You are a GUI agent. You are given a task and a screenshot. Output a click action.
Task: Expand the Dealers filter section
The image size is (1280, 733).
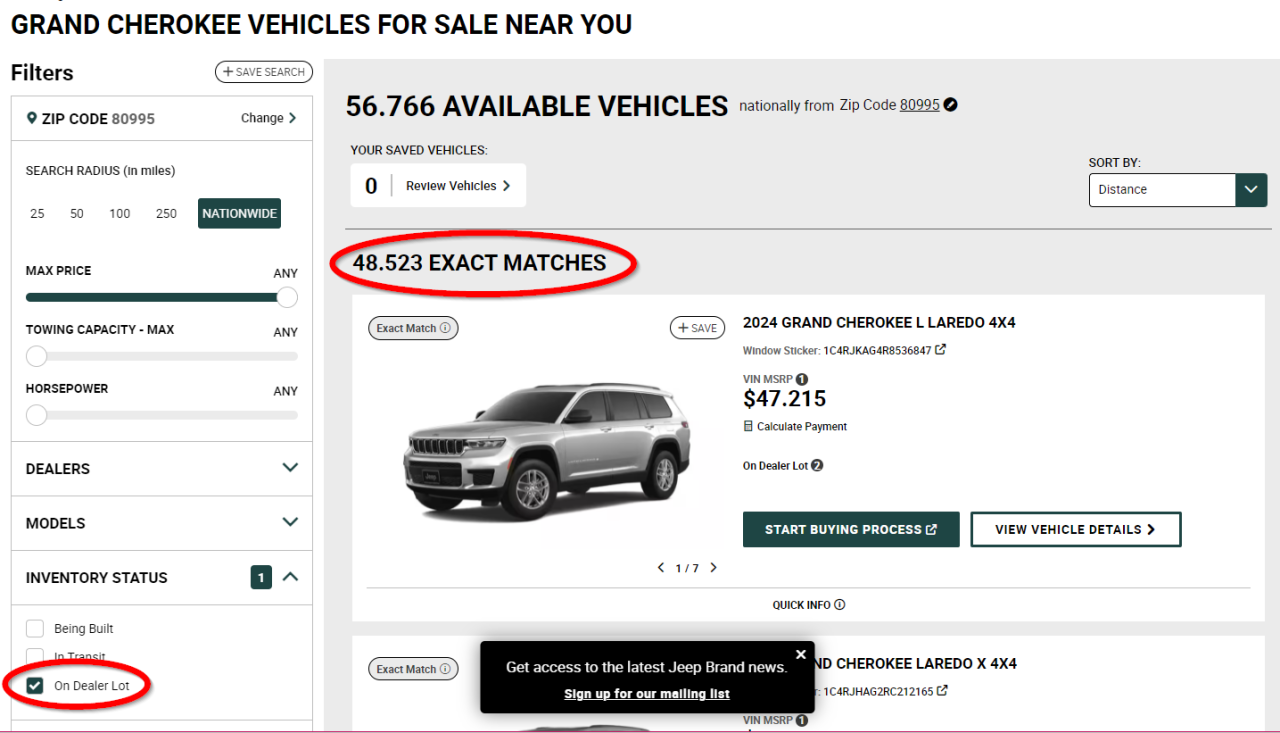click(x=290, y=468)
